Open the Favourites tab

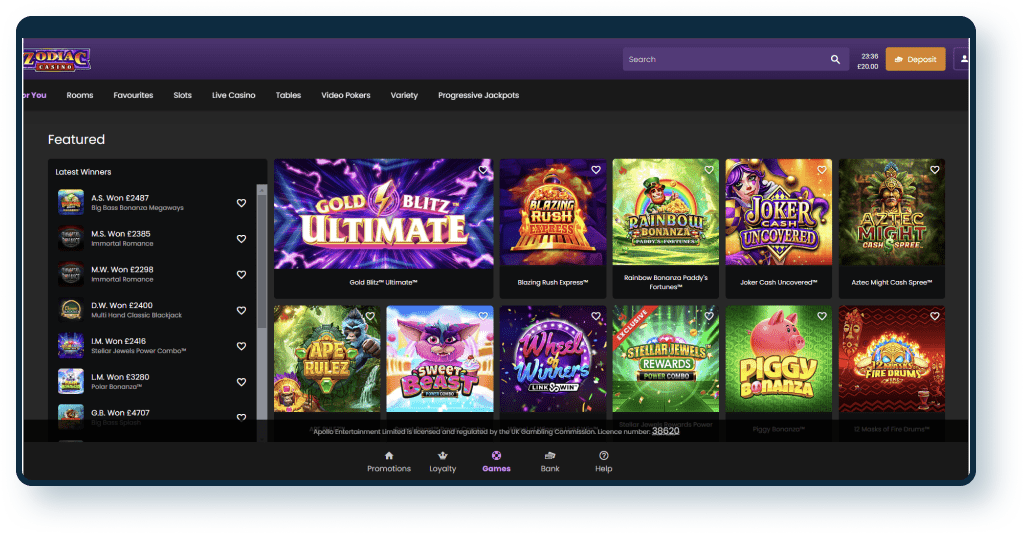click(133, 95)
